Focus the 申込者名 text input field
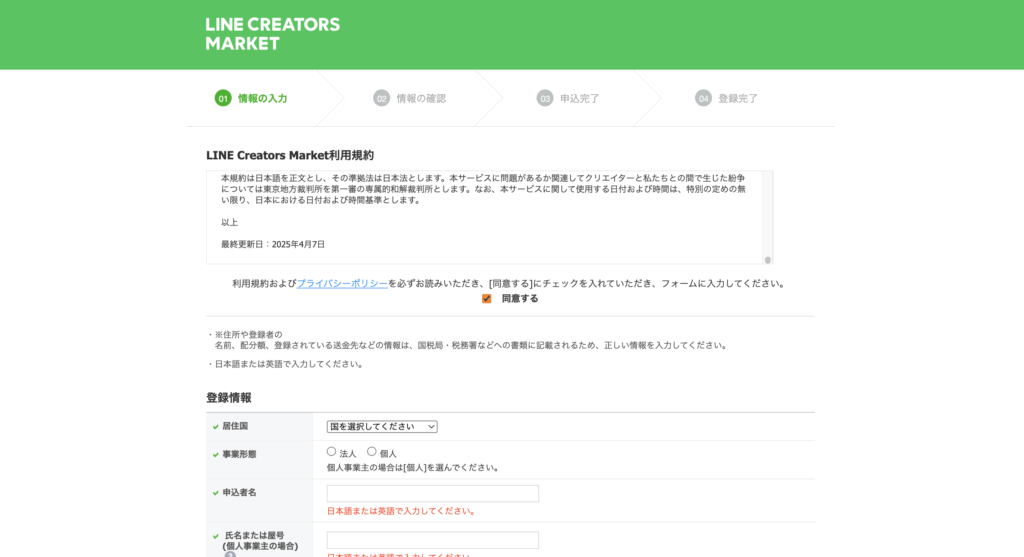 pyautogui.click(x=432, y=494)
